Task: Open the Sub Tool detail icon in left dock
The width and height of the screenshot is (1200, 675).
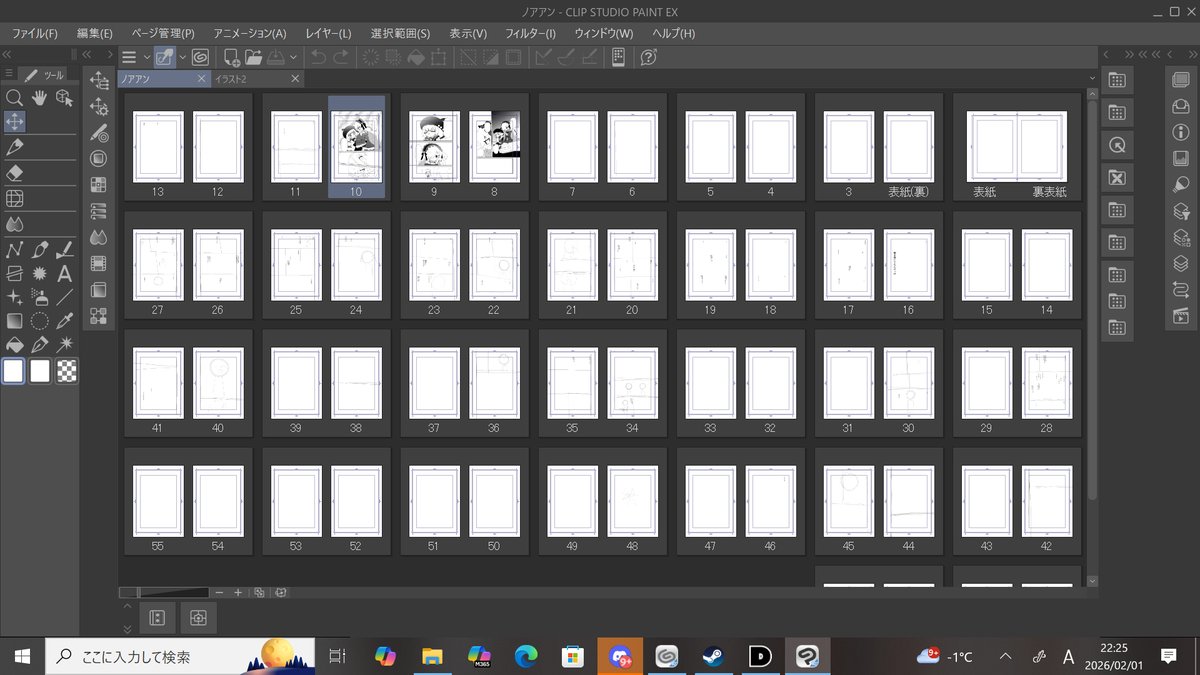Action: [98, 106]
